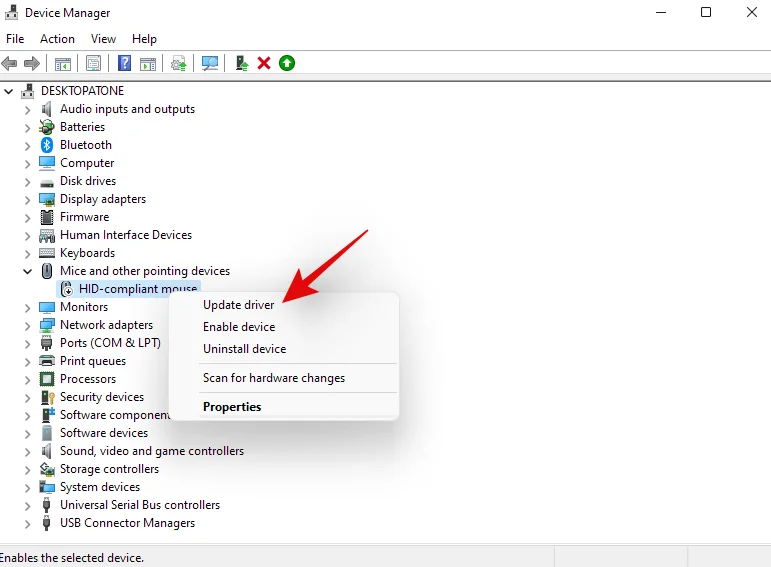
Task: Click the Network adapters category icon
Action: pos(47,325)
